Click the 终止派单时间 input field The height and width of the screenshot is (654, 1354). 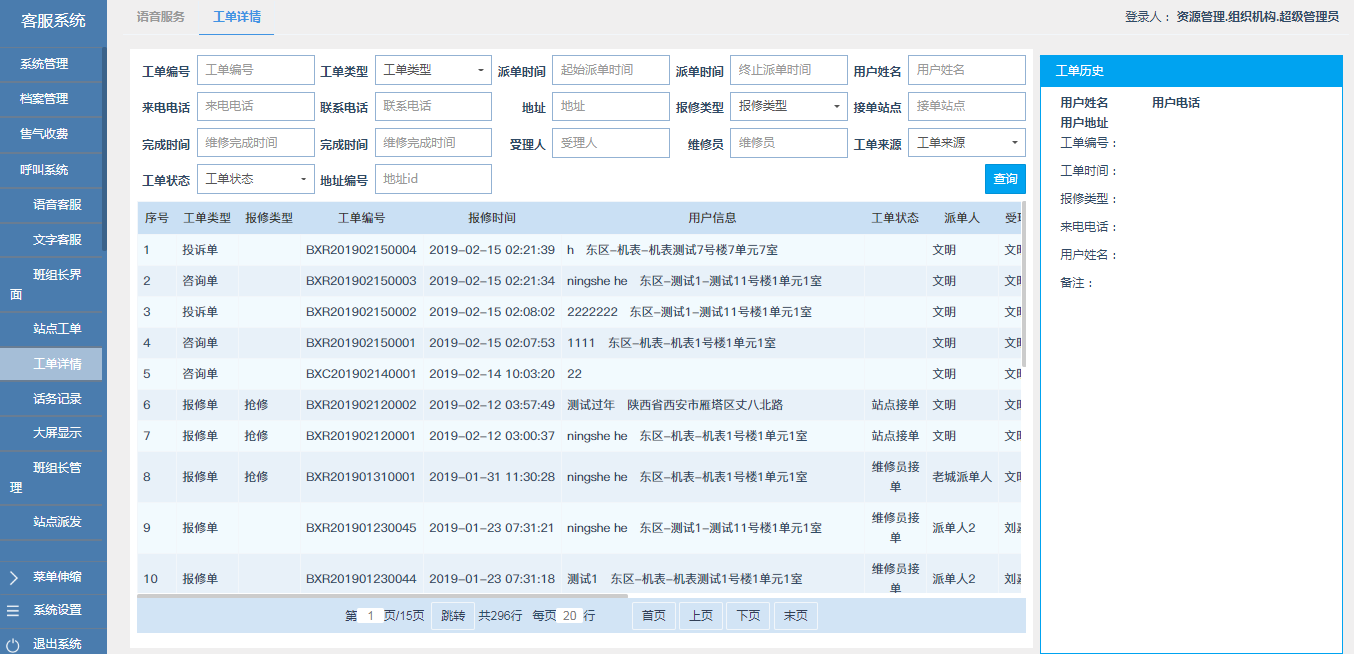click(x=788, y=70)
